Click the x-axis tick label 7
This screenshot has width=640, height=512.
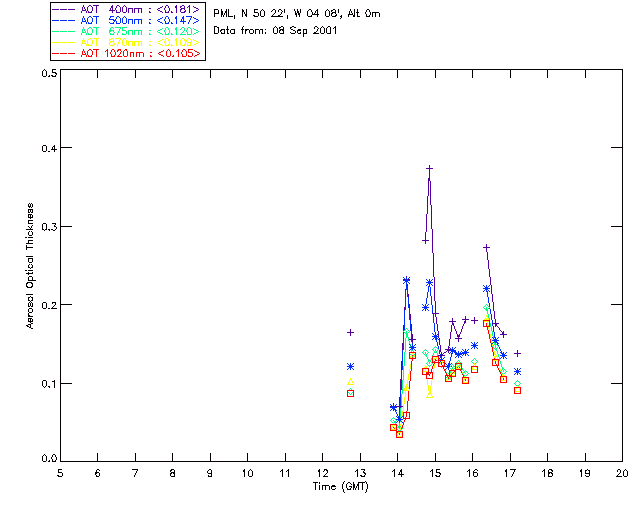pos(135,473)
